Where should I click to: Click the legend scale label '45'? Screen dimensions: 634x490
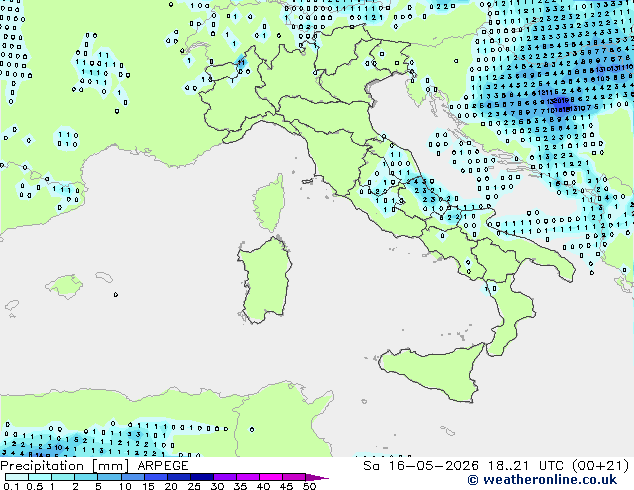286,486
